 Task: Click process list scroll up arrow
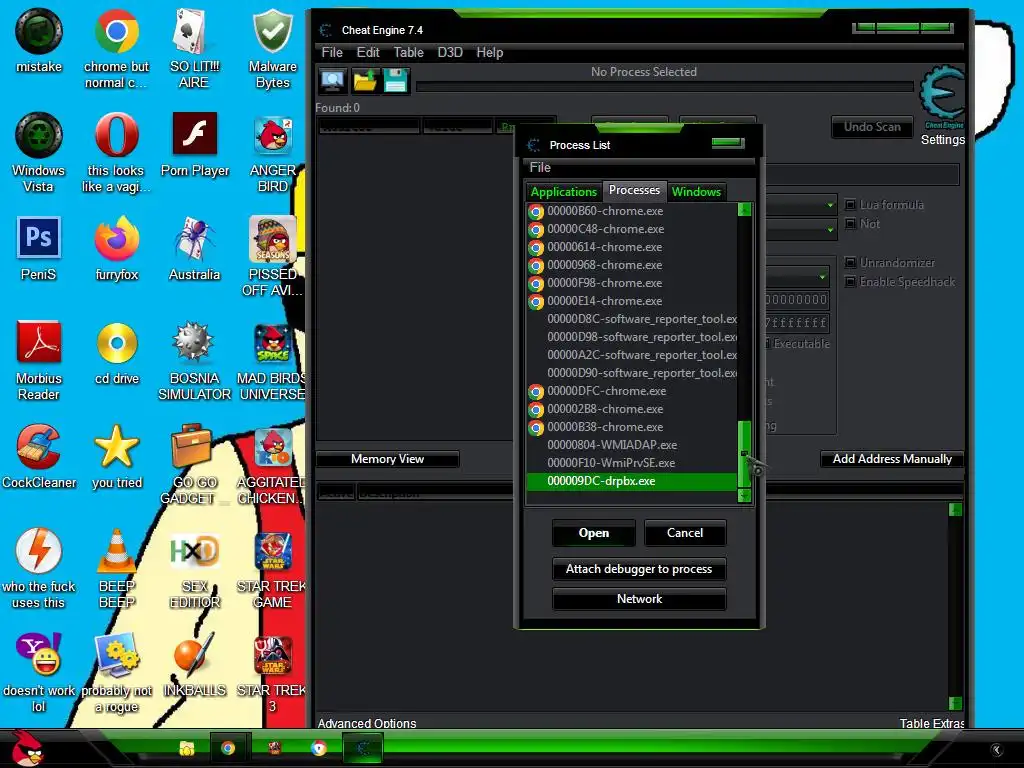[744, 209]
